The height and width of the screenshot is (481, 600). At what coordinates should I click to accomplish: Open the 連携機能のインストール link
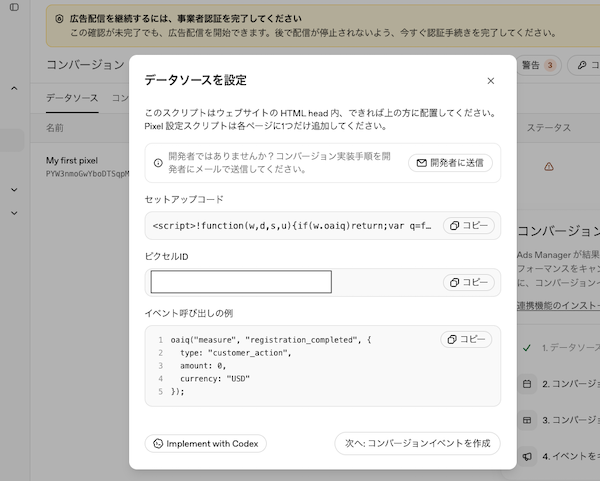tap(558, 305)
